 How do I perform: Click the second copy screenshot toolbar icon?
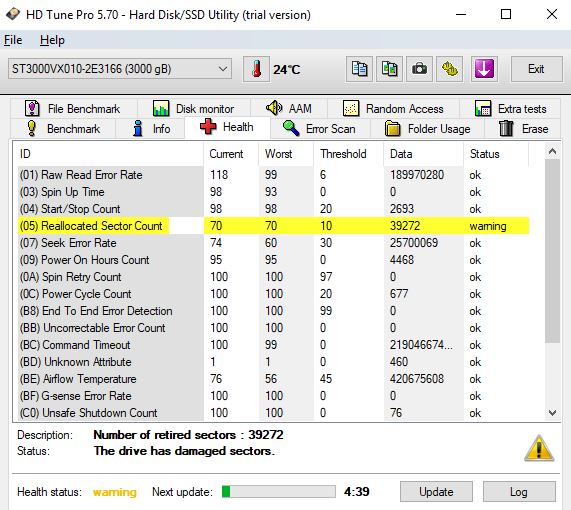[389, 69]
